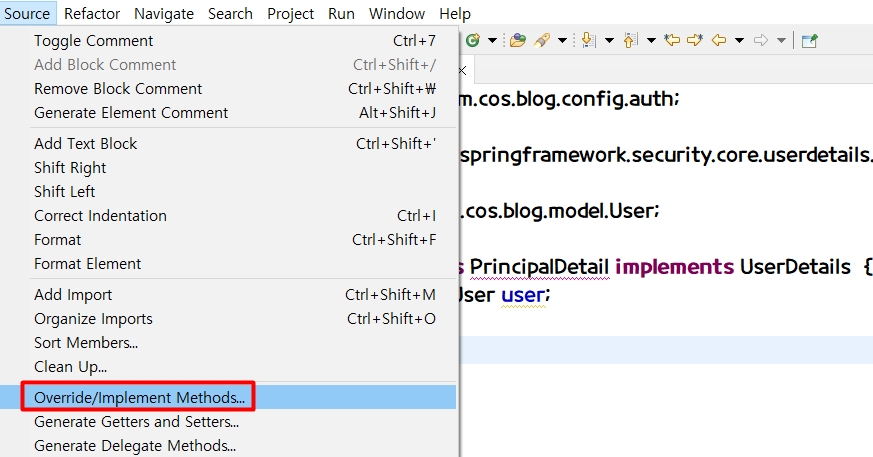Click the Previous Annotation up-arrow icon
This screenshot has width=873, height=457.
(630, 40)
